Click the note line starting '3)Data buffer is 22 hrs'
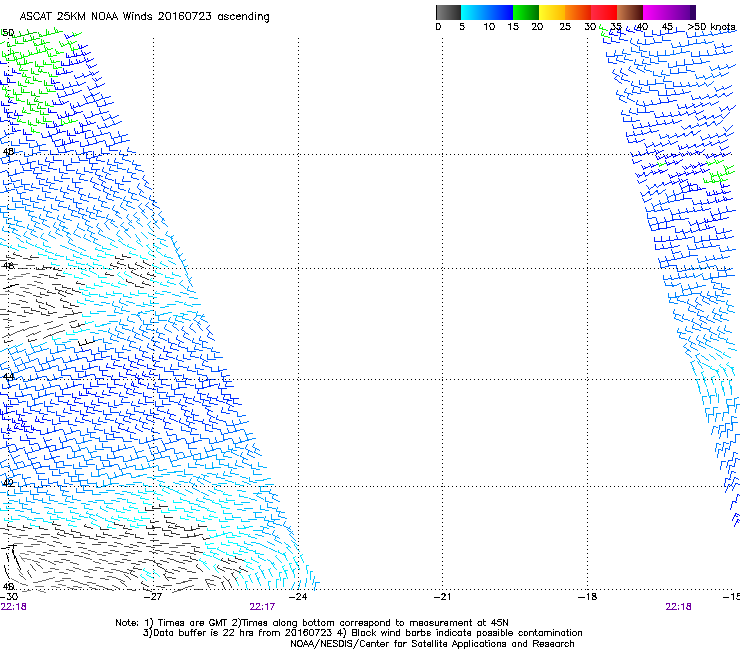This screenshot has height=650, width=740. 362,633
